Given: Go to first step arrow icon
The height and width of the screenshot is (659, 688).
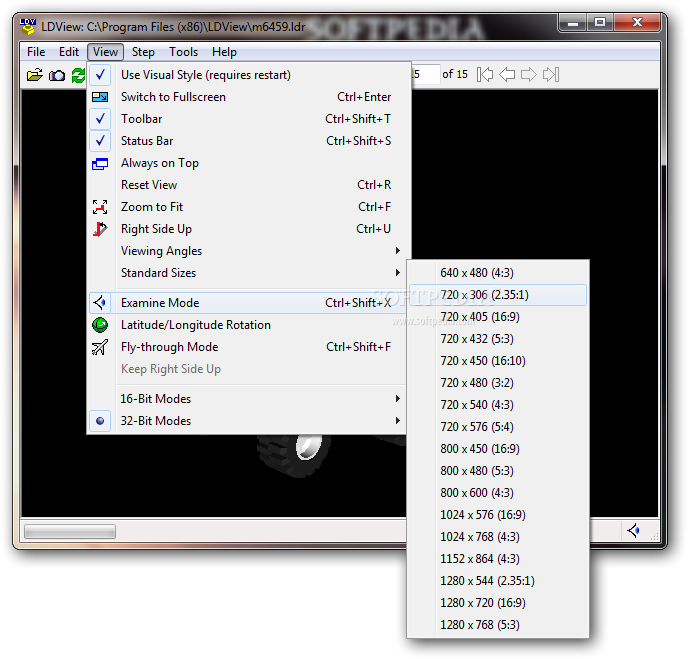Looking at the screenshot, I should [x=485, y=75].
